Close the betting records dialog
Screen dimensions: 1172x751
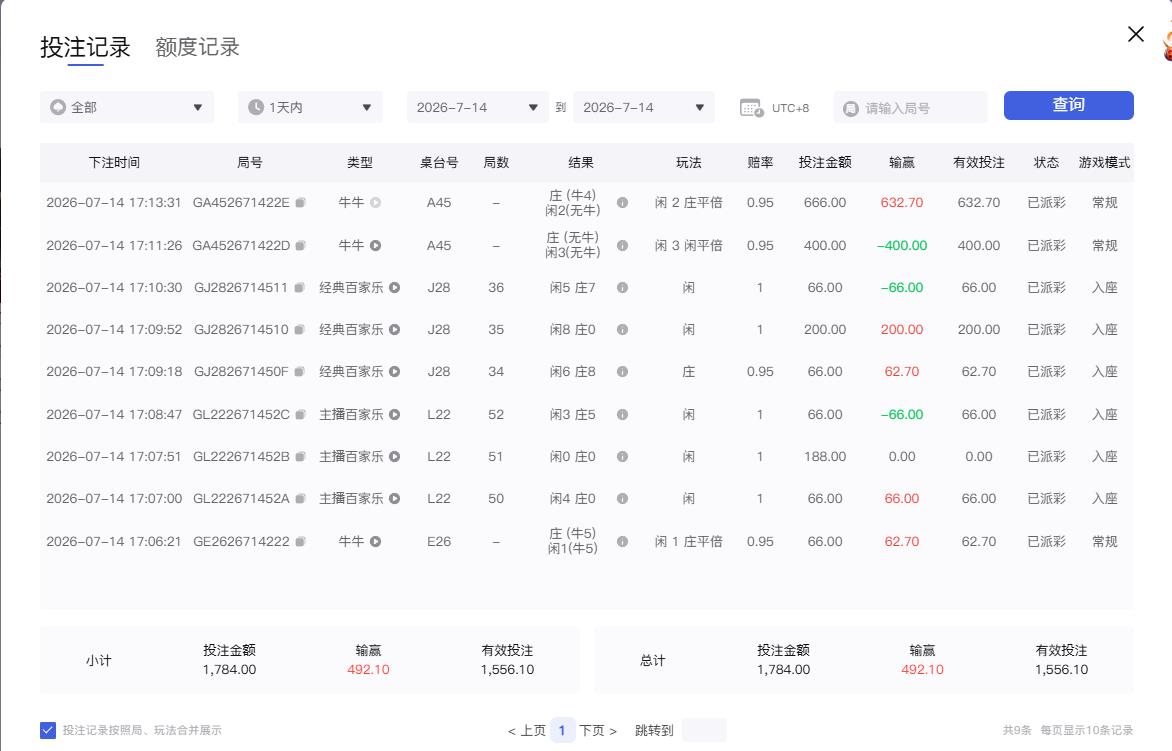point(1135,34)
